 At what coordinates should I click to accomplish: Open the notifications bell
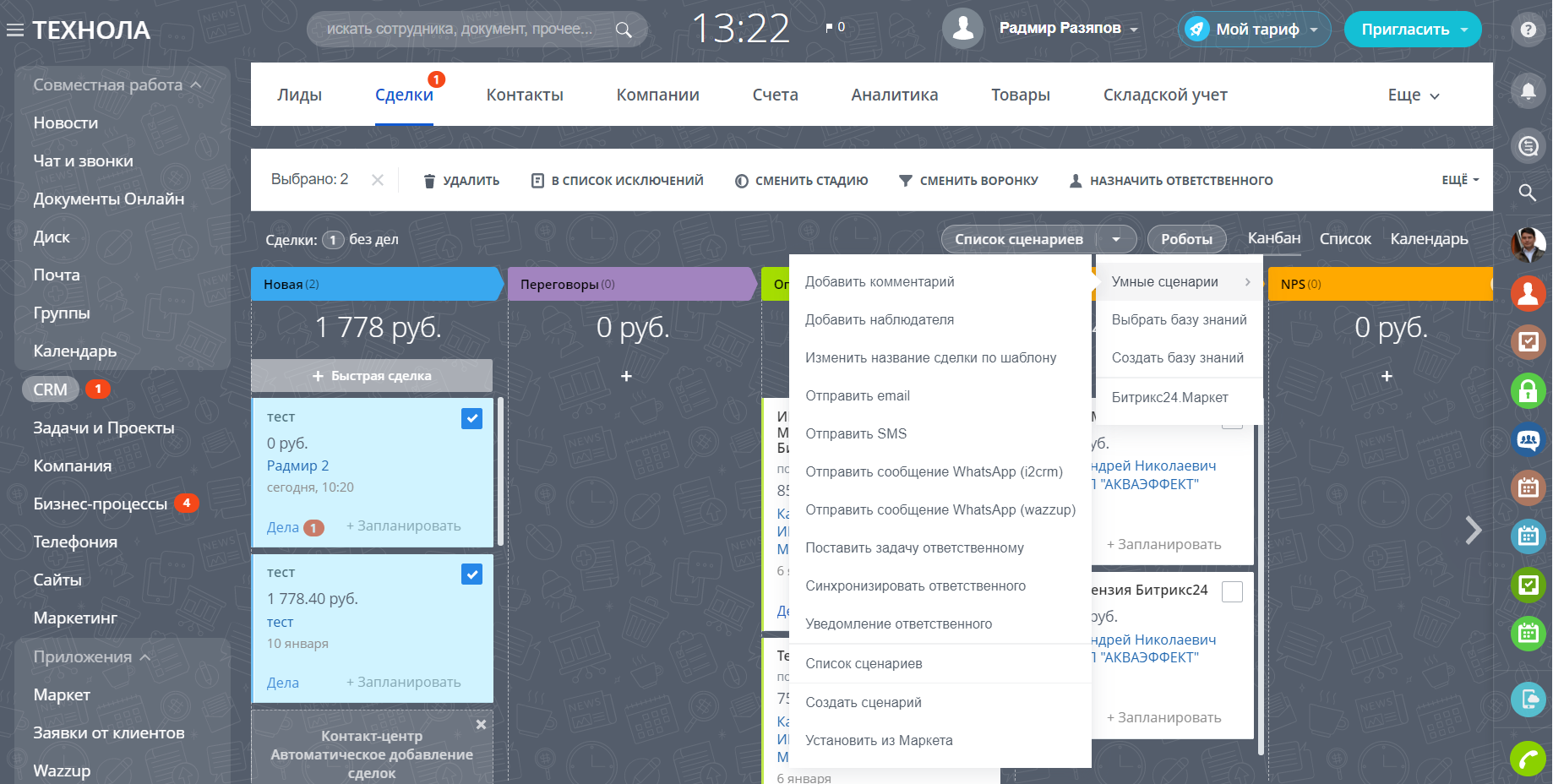[1528, 90]
